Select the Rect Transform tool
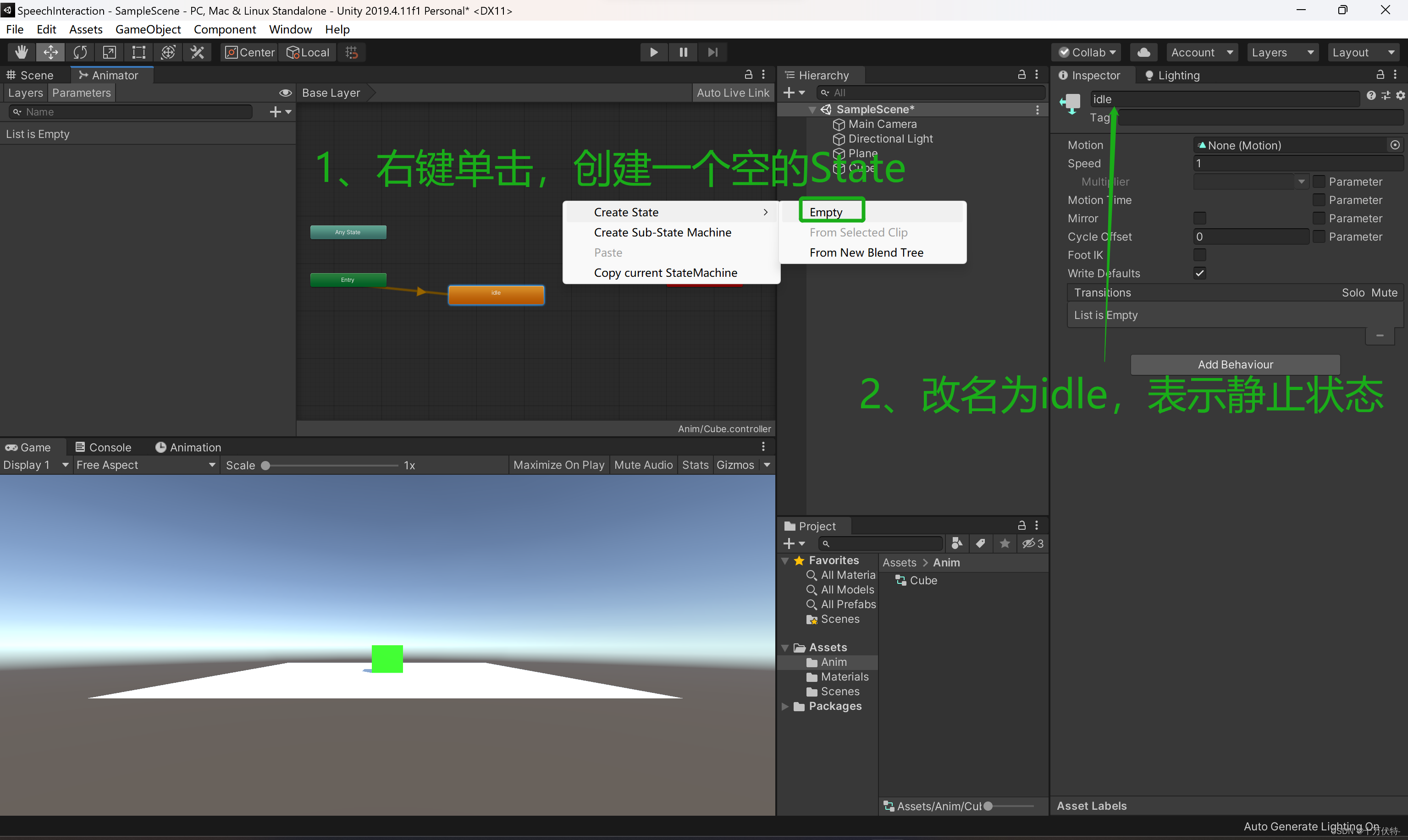The image size is (1408, 840). click(x=139, y=52)
